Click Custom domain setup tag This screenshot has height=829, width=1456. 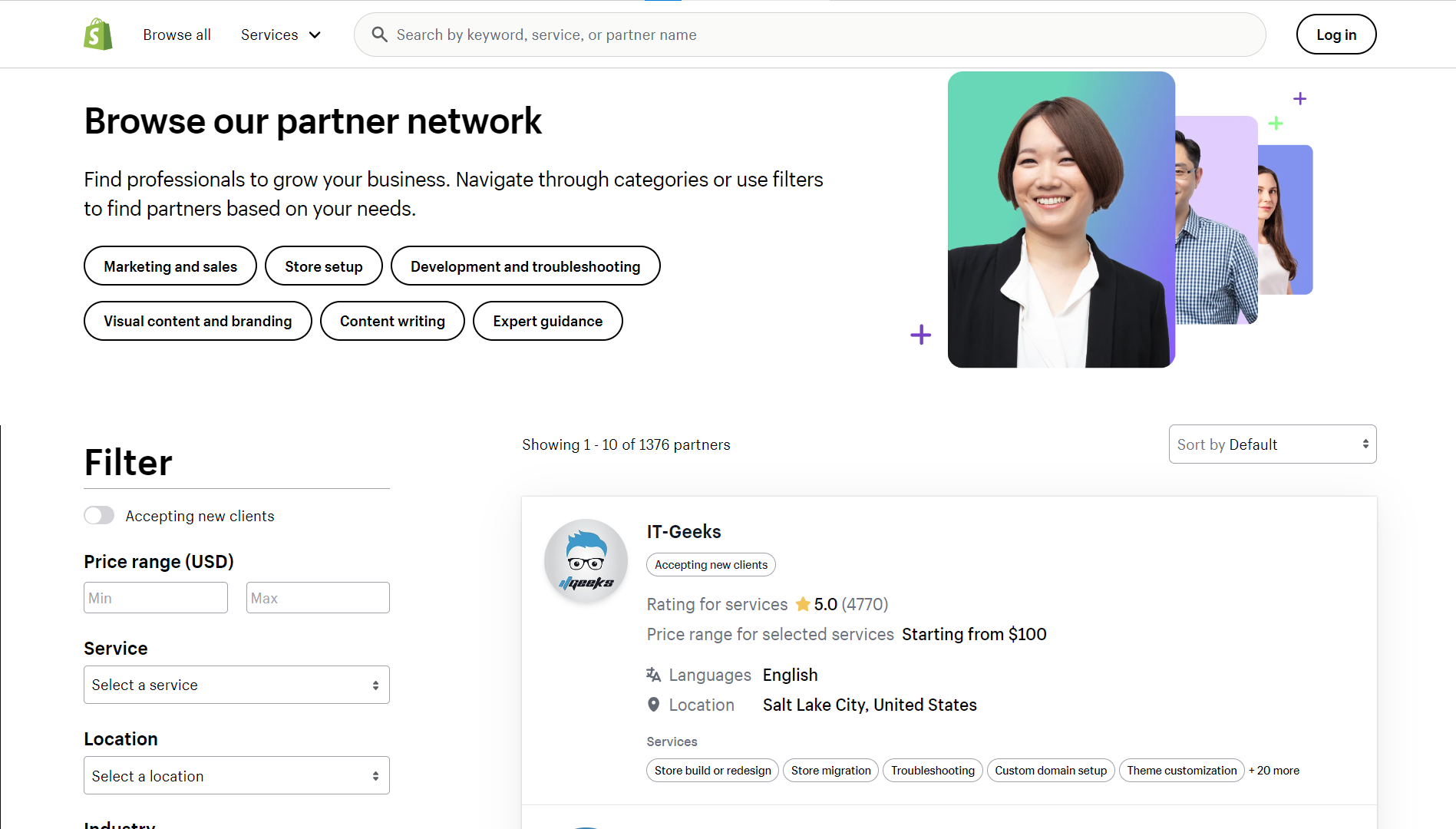[1051, 771]
